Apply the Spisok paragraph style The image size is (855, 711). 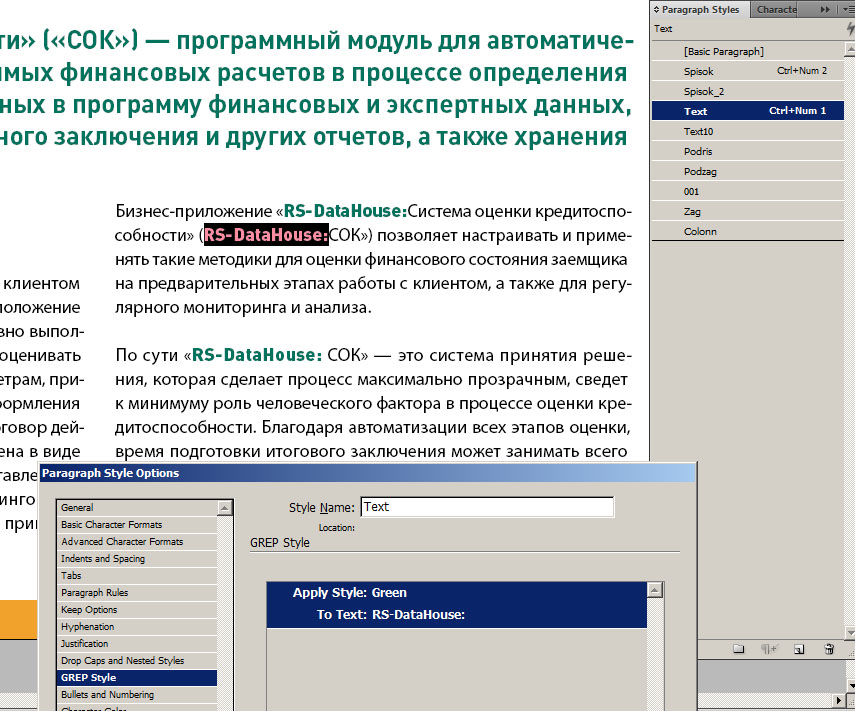pyautogui.click(x=748, y=71)
